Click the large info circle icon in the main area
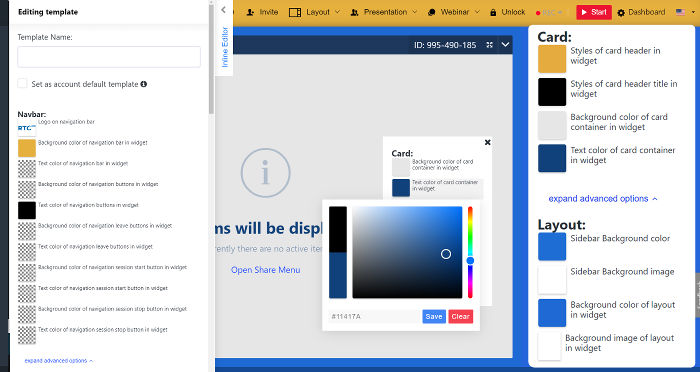Viewport: 700px width, 372px height. (266, 173)
